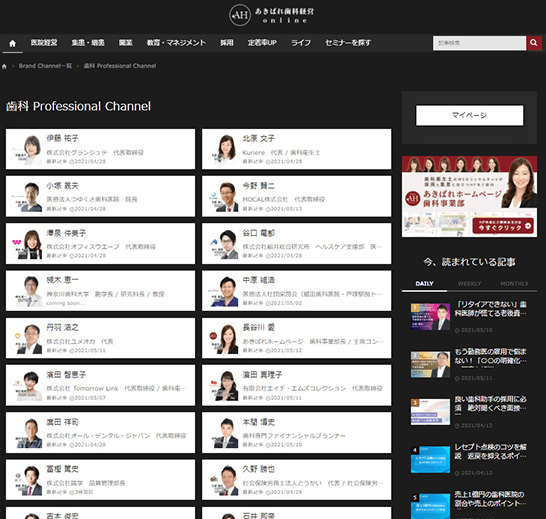Click the 今、読まれている記事 heading
The height and width of the screenshot is (519, 546).
click(469, 262)
